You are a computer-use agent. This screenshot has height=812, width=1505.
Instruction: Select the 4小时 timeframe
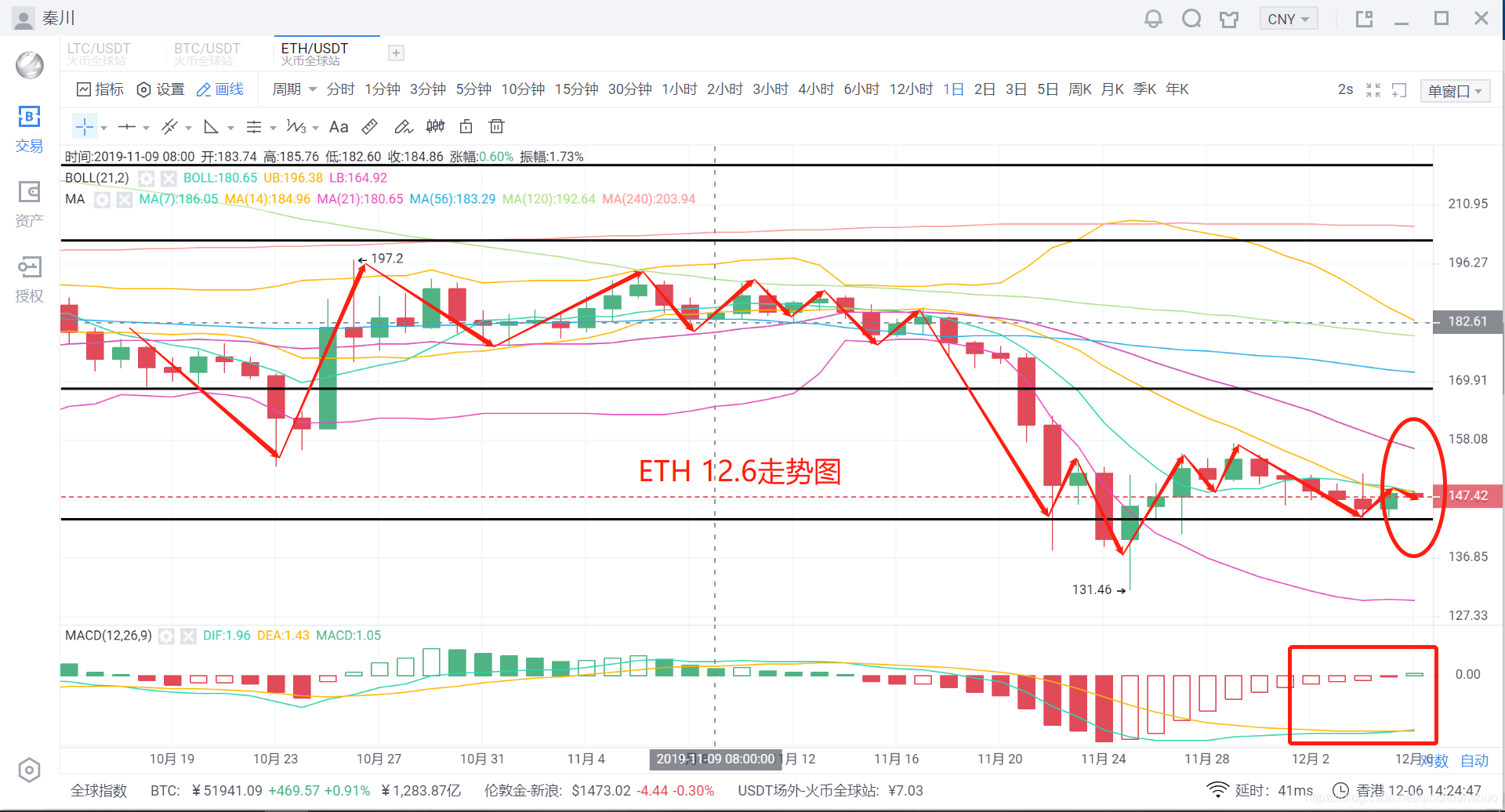pyautogui.click(x=816, y=89)
